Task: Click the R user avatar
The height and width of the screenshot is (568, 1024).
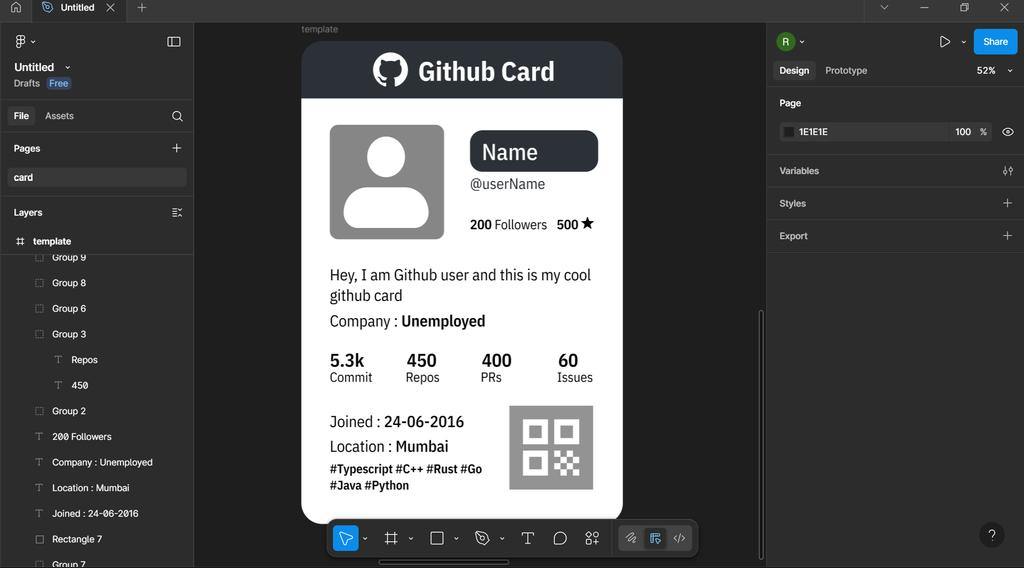Action: tap(786, 42)
